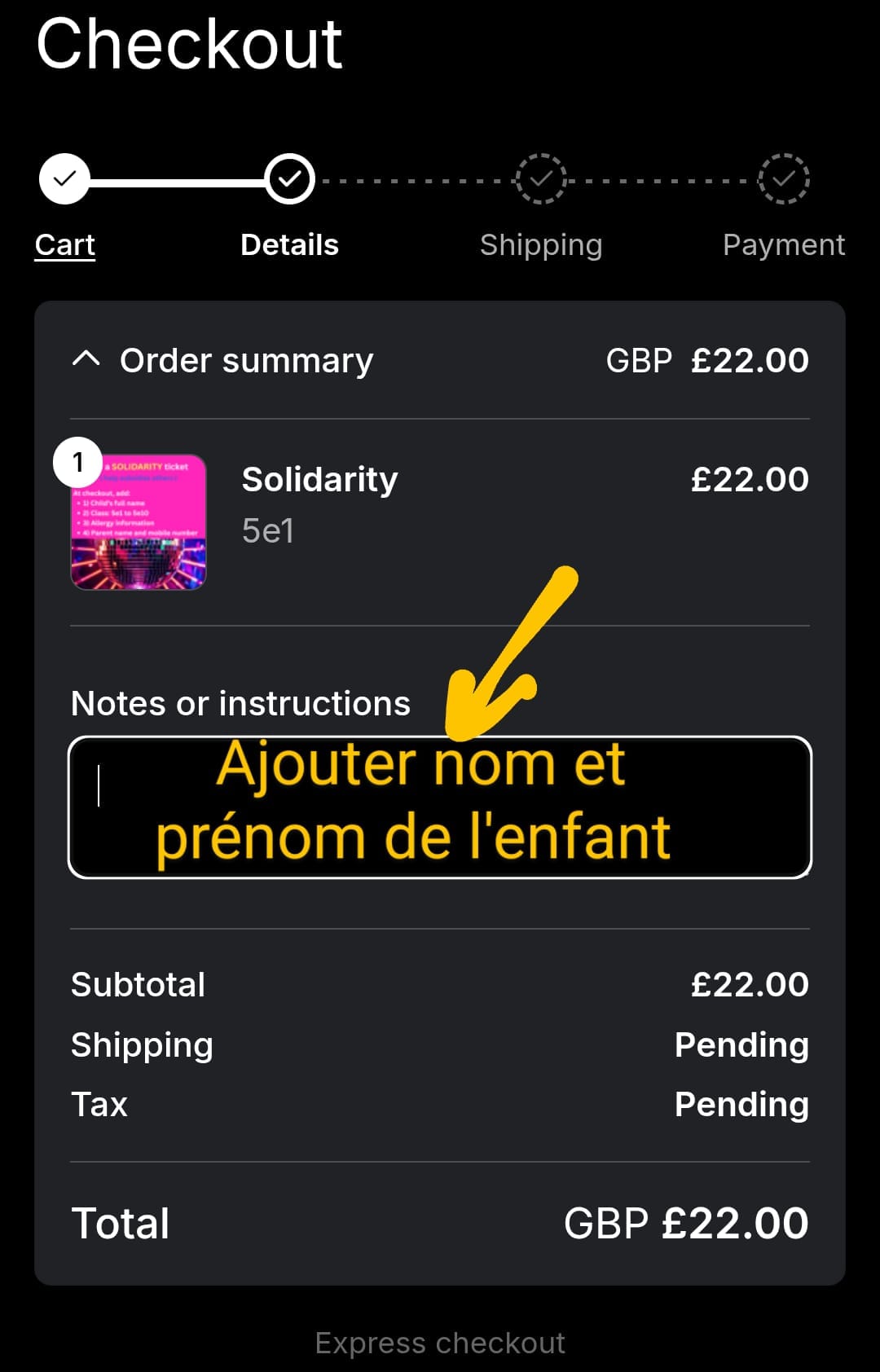This screenshot has height=1372, width=880.
Task: Click the Cart step checkmark circle
Action: point(64,178)
